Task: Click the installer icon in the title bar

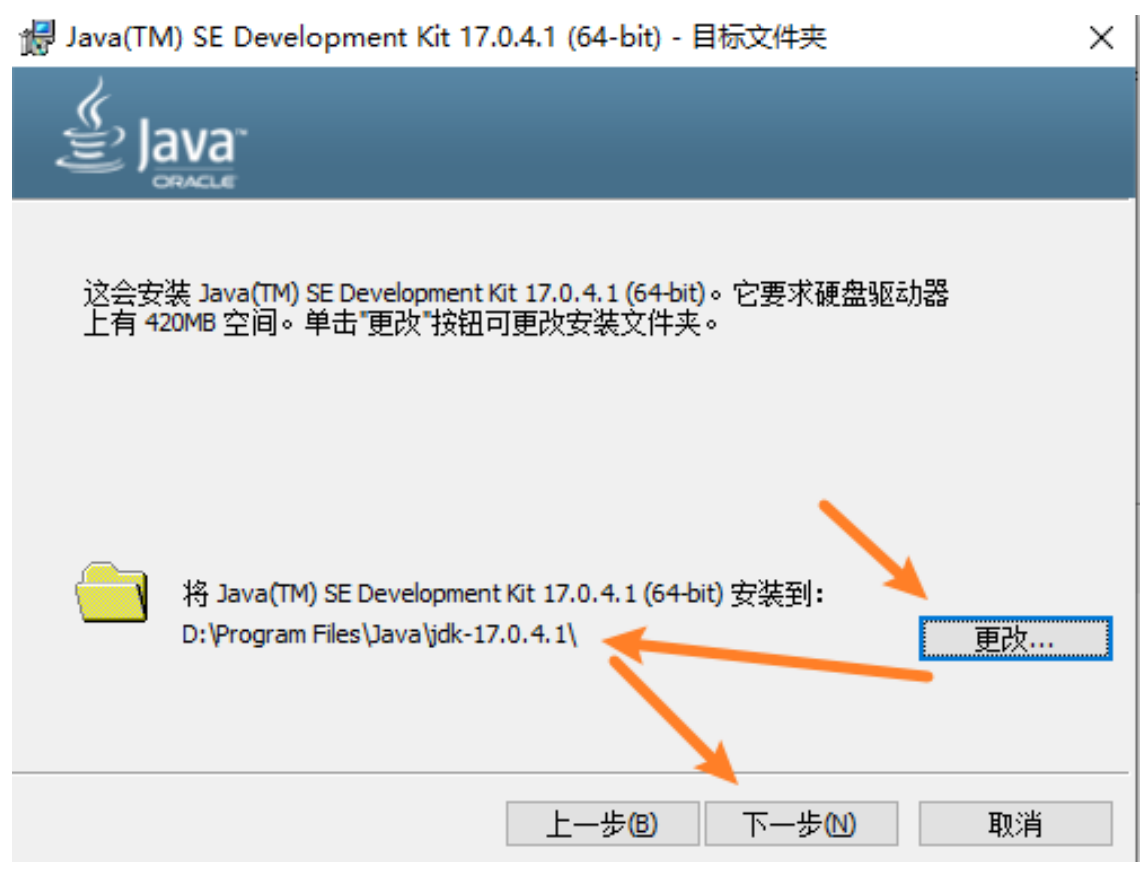Action: click(38, 38)
